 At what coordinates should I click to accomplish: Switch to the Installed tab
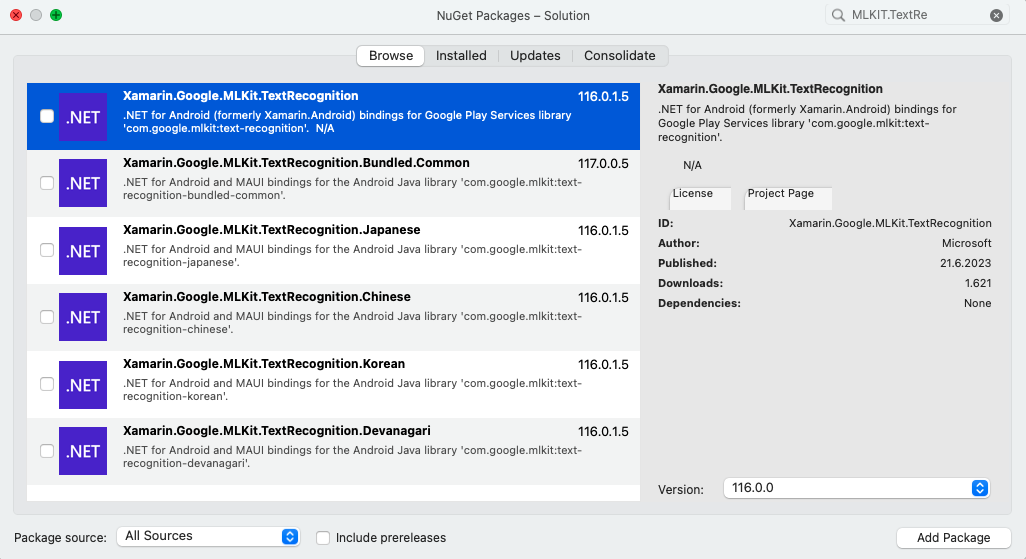tap(461, 56)
